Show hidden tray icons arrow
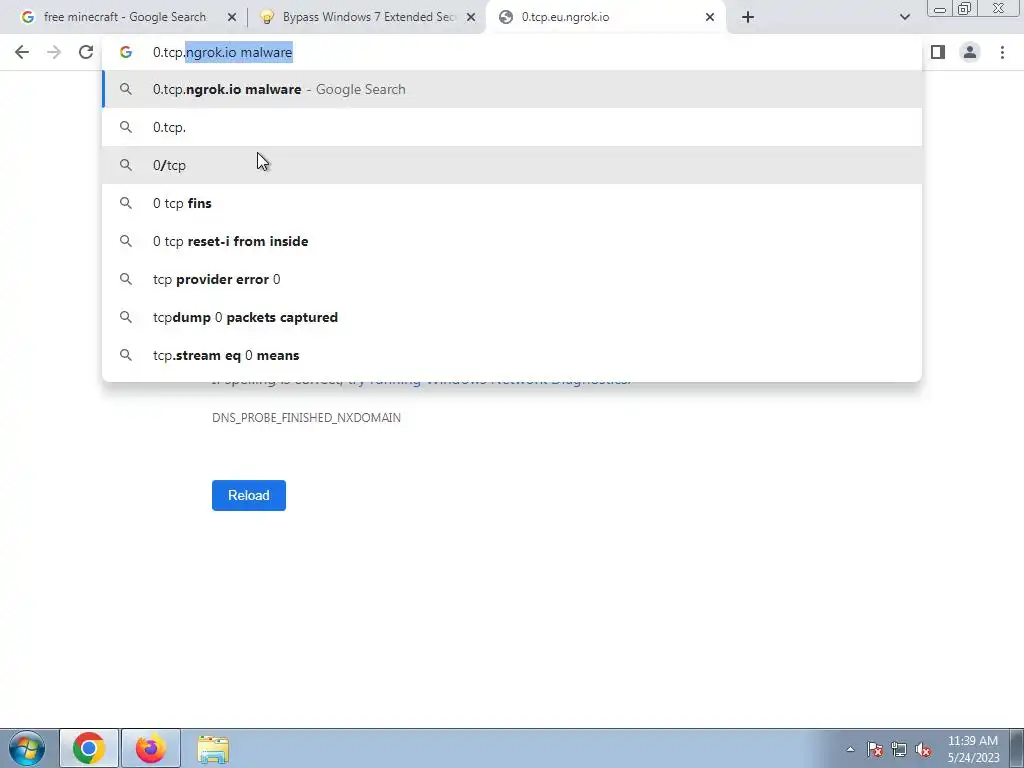The height and width of the screenshot is (768, 1024). tap(850, 749)
